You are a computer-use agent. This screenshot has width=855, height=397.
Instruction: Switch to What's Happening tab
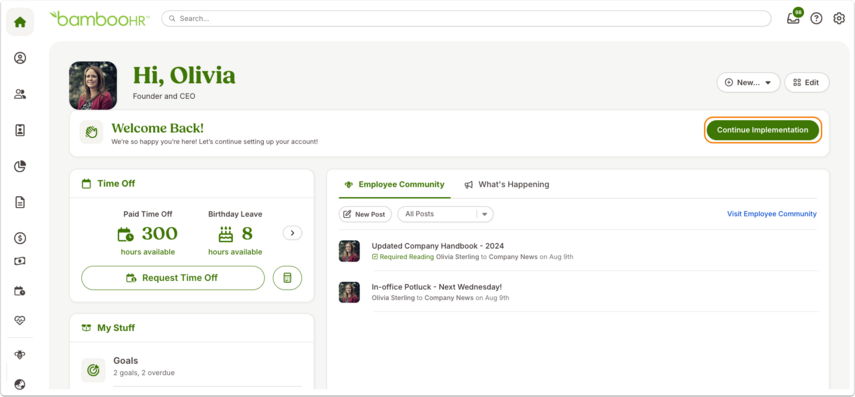coord(507,184)
